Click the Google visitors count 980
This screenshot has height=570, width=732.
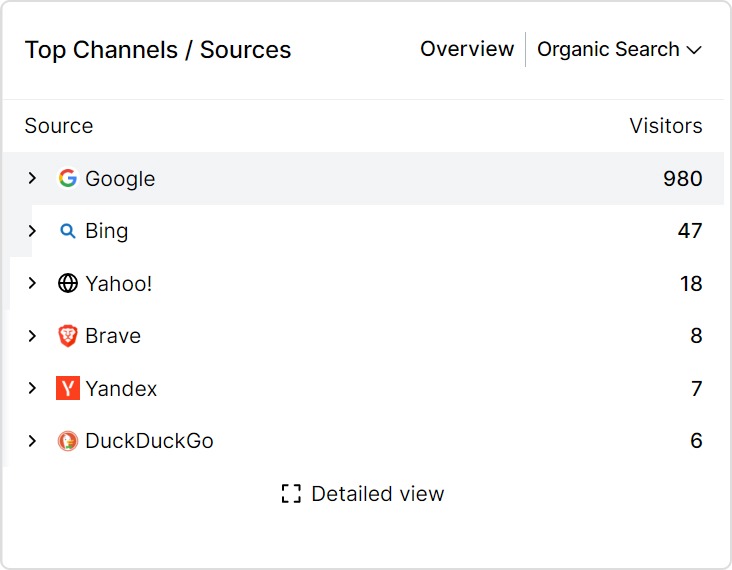click(682, 179)
